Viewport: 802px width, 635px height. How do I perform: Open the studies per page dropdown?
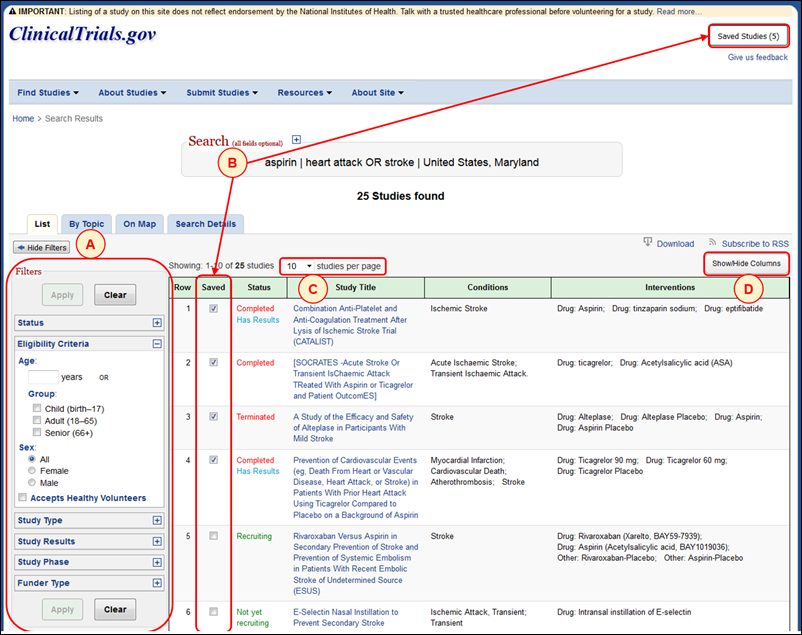pos(299,266)
